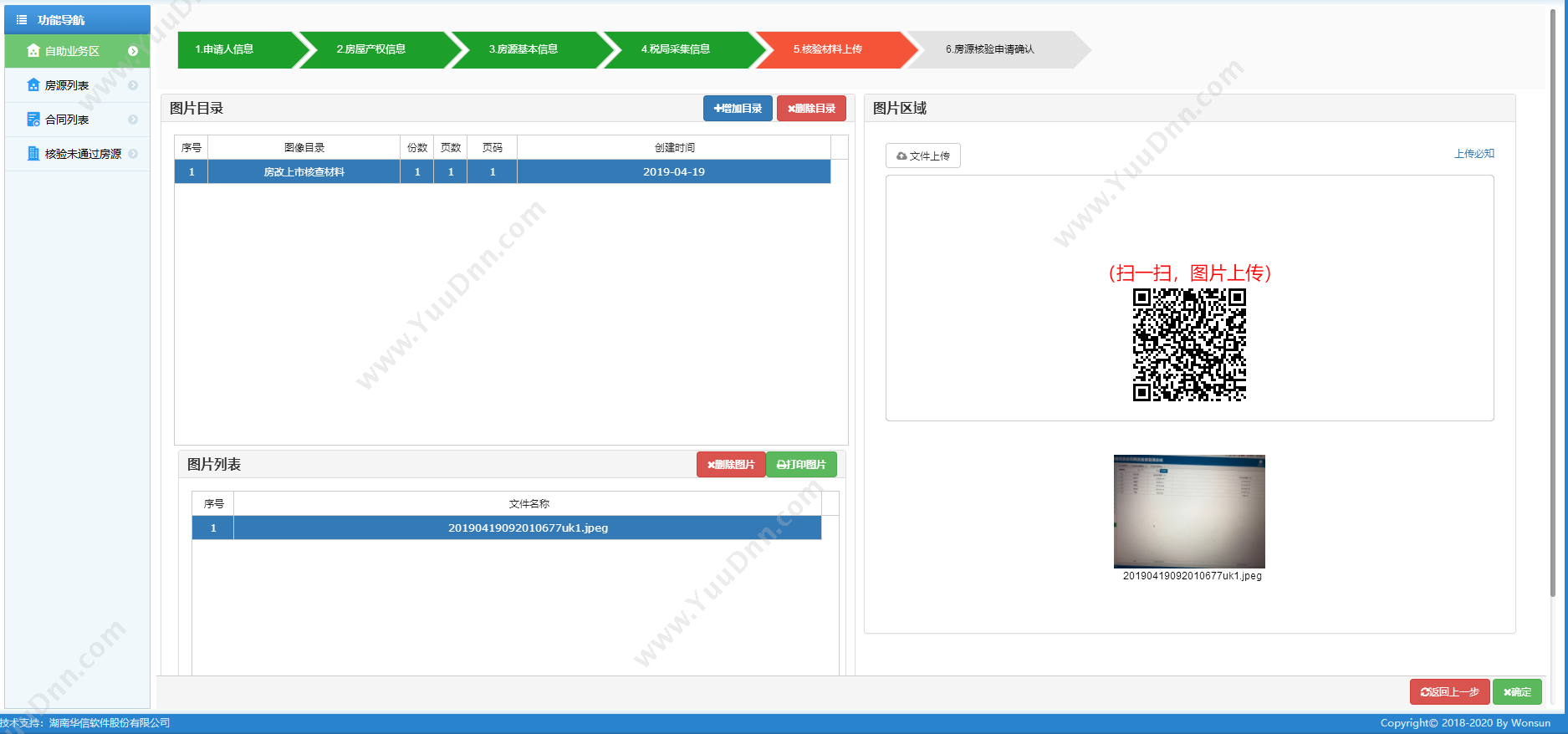This screenshot has width=1568, height=734.
Task: Expand the 自助业务区 chevron arrow
Action: [x=133, y=51]
